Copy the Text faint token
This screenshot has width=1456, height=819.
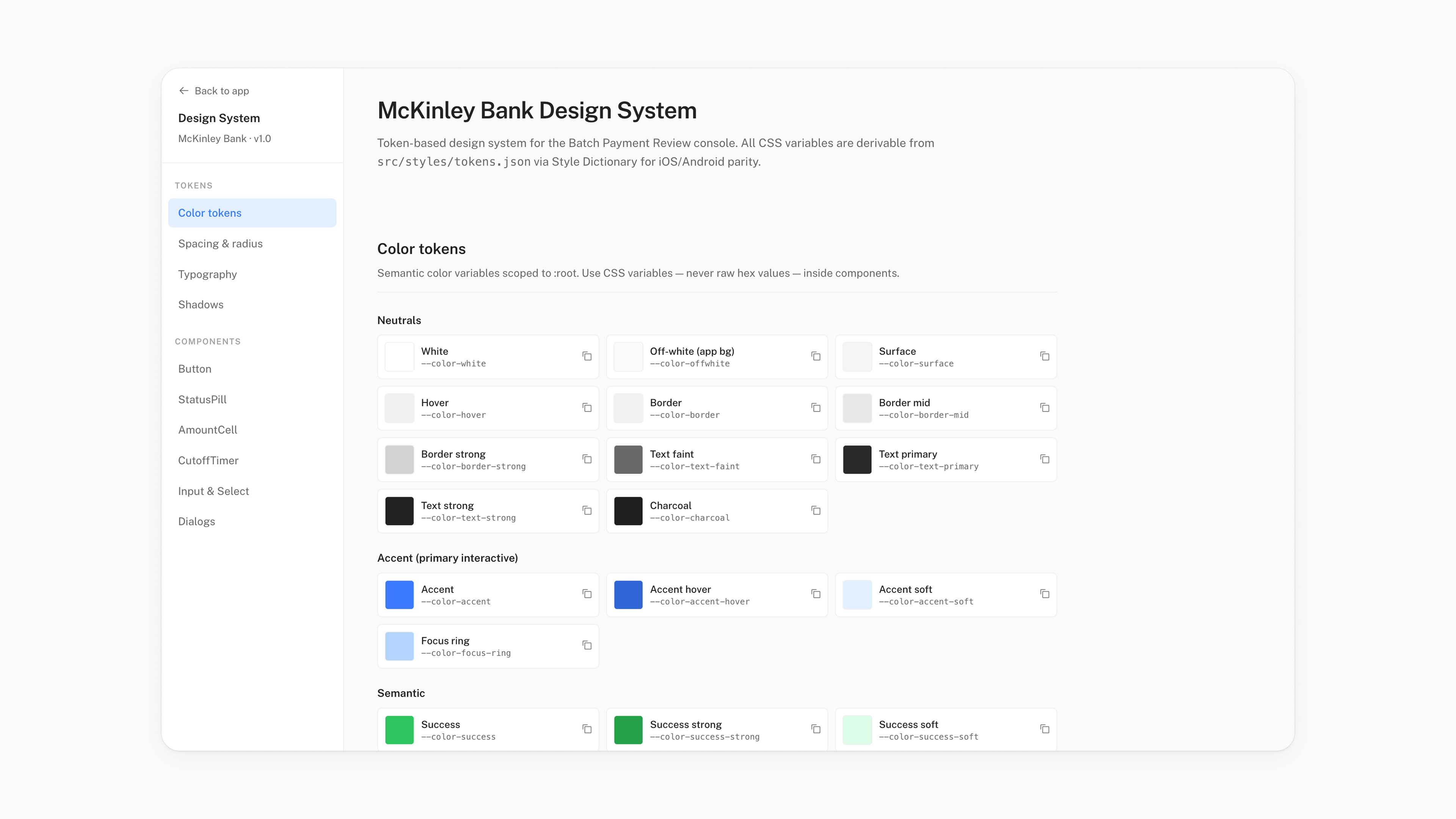(816, 459)
